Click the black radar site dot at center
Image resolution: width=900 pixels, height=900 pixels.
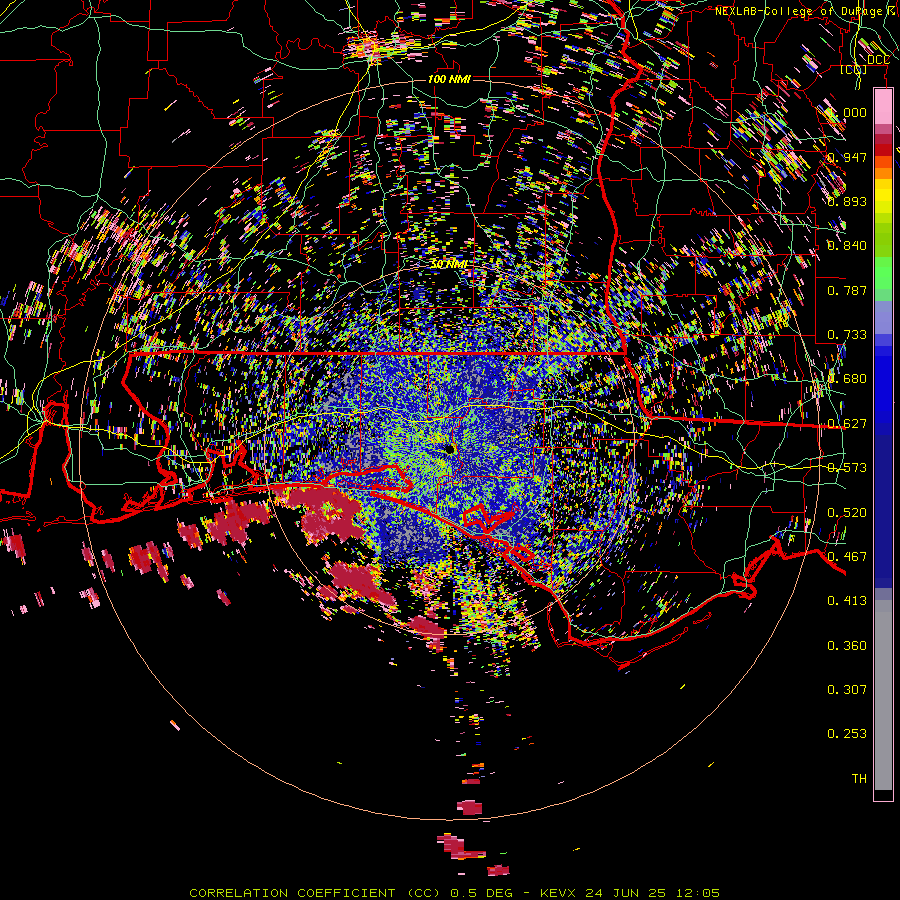[x=450, y=449]
